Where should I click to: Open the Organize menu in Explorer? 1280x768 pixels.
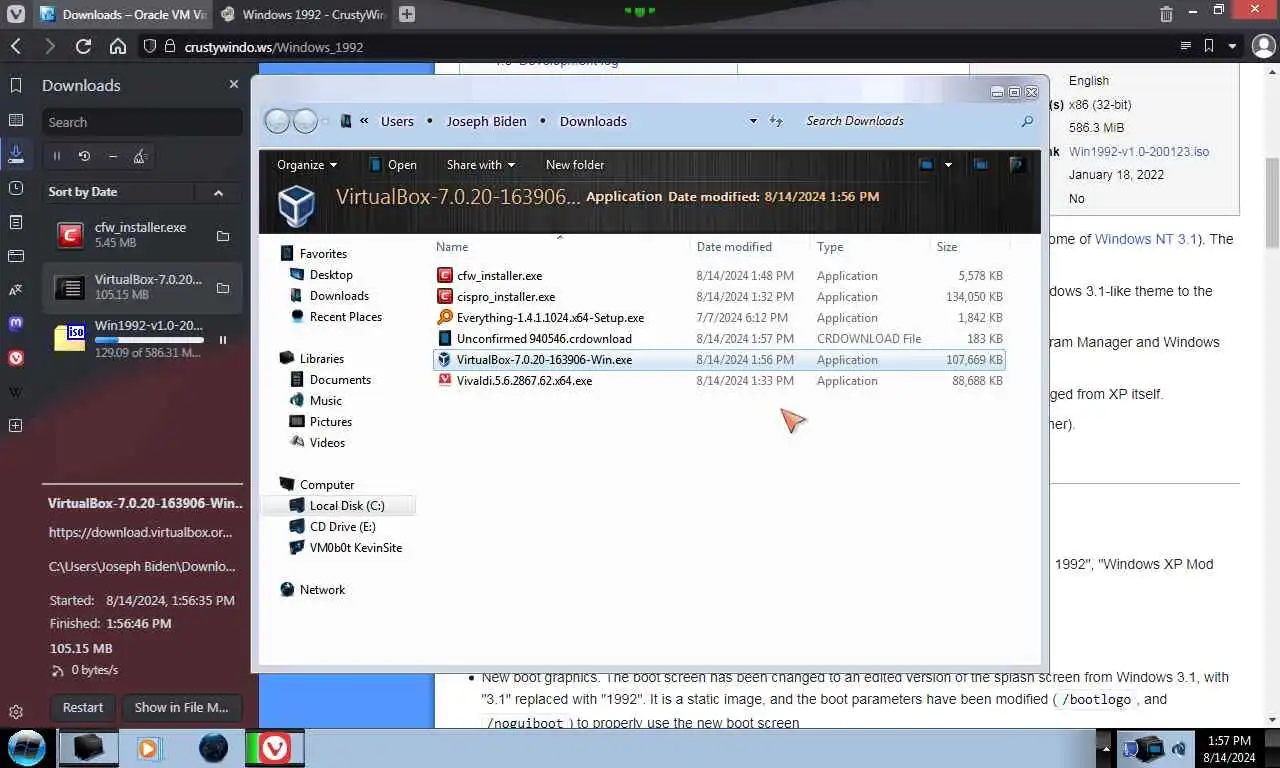[x=307, y=165]
